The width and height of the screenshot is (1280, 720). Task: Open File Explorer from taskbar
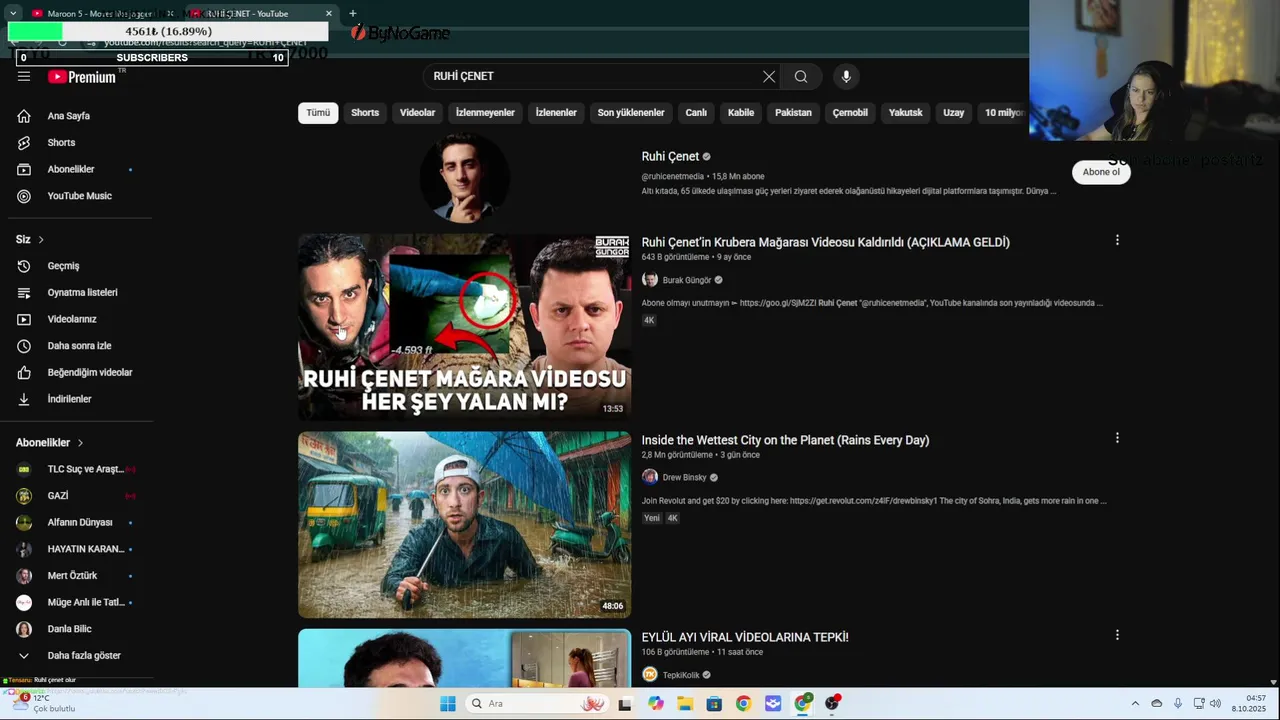click(x=685, y=704)
